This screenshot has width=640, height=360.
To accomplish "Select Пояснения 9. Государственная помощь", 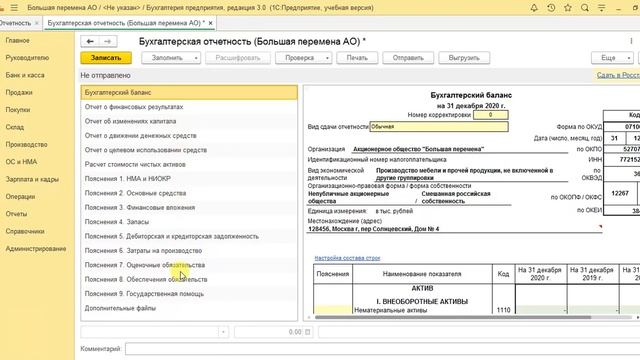I will coord(189,294).
